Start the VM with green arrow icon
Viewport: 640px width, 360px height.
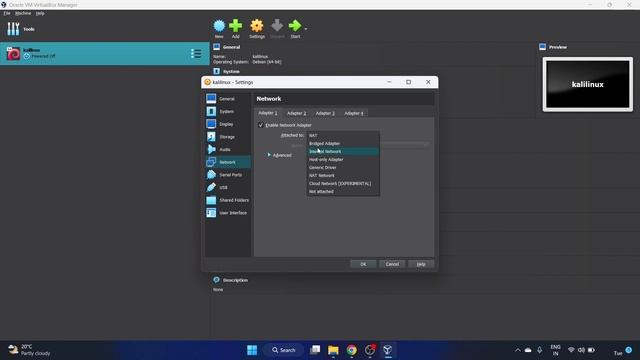pos(295,26)
